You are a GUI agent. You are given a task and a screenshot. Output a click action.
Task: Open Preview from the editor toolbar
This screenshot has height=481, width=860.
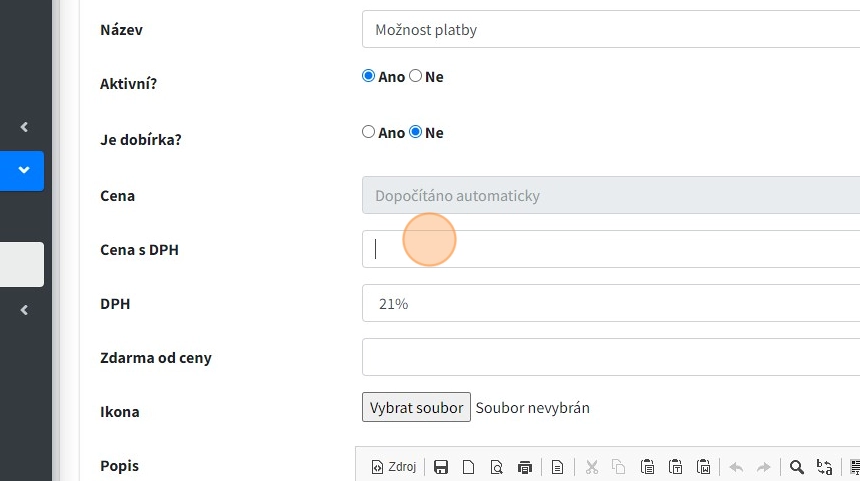[496, 467]
